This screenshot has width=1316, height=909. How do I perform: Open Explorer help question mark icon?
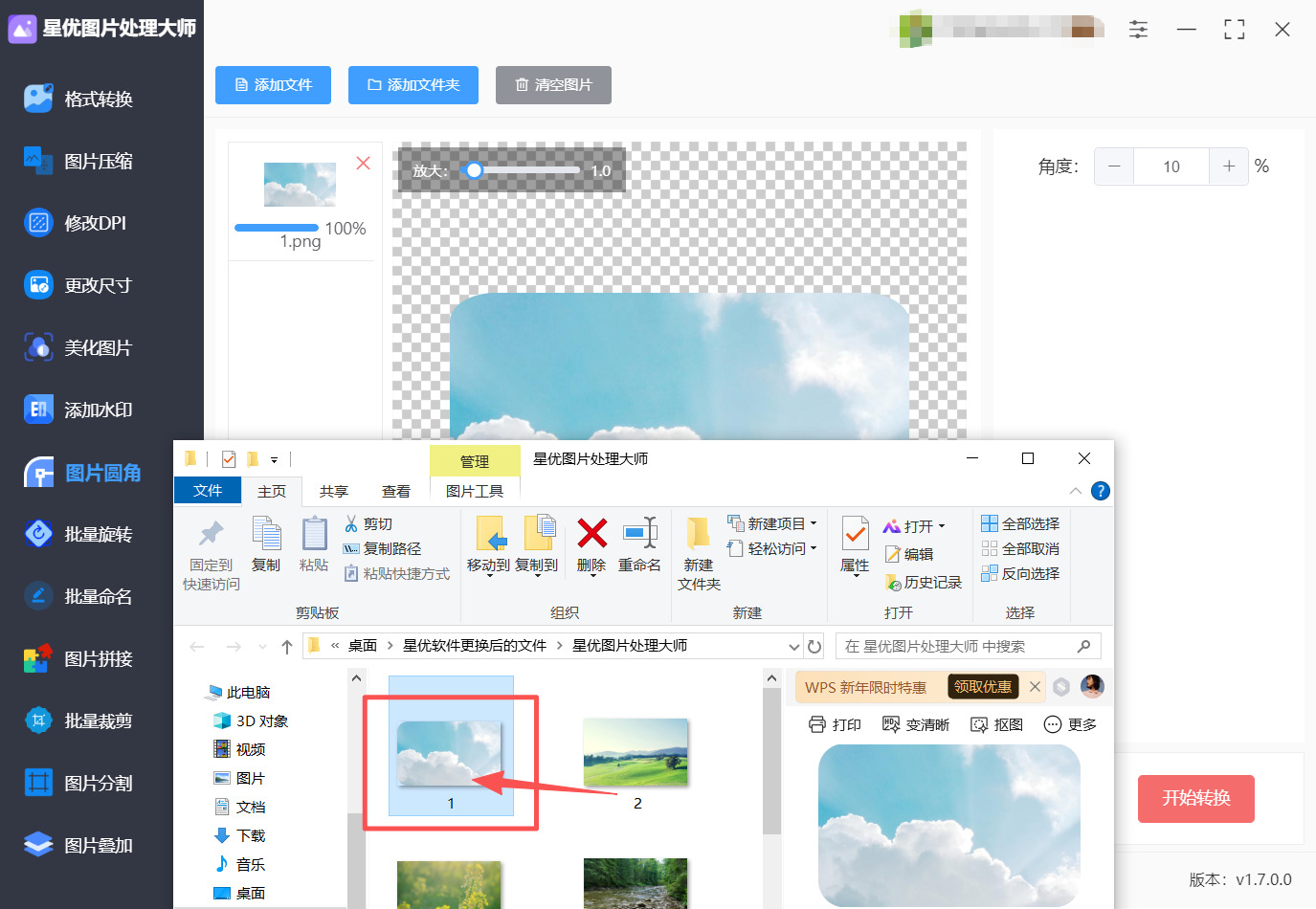pos(1101,491)
